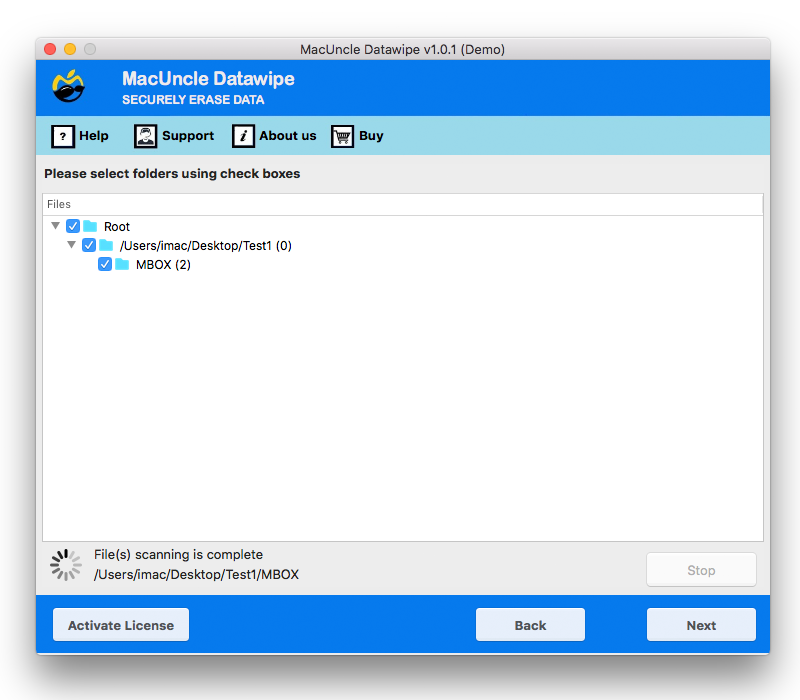Uncheck the Test1 folder checkbox
The image size is (800, 700).
tap(89, 245)
